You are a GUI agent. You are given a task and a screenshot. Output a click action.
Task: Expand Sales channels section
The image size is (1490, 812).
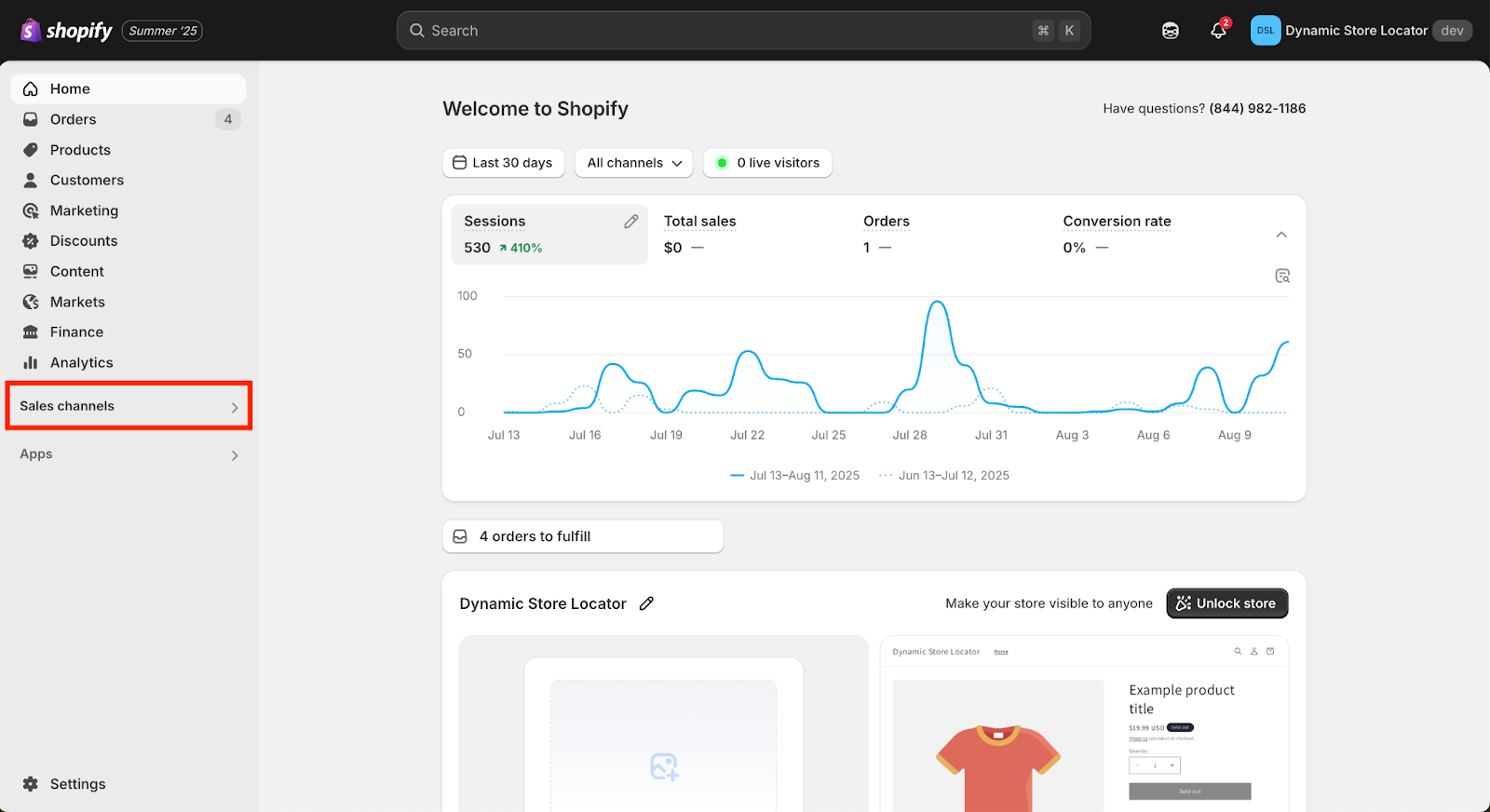(129, 406)
